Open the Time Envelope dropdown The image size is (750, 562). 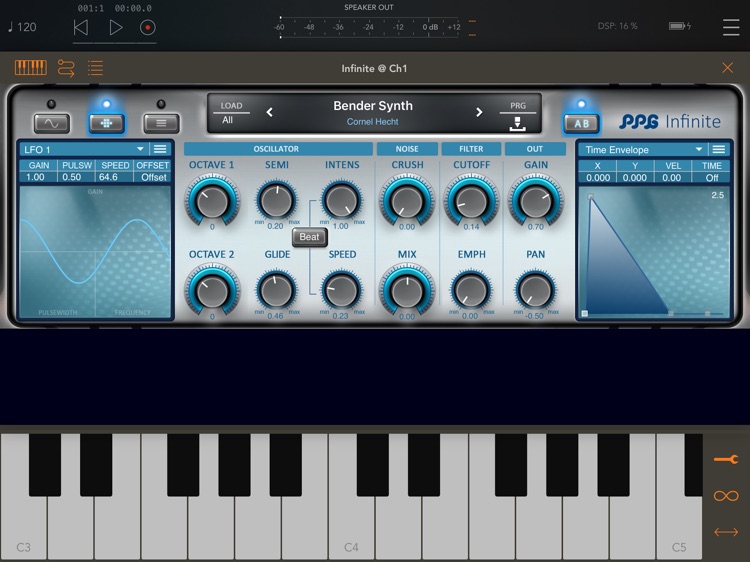coord(642,150)
